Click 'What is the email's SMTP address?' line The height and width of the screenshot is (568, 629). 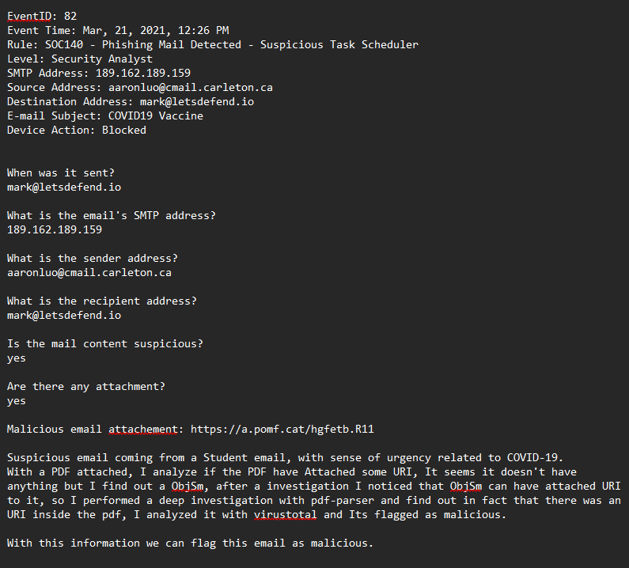click(111, 215)
